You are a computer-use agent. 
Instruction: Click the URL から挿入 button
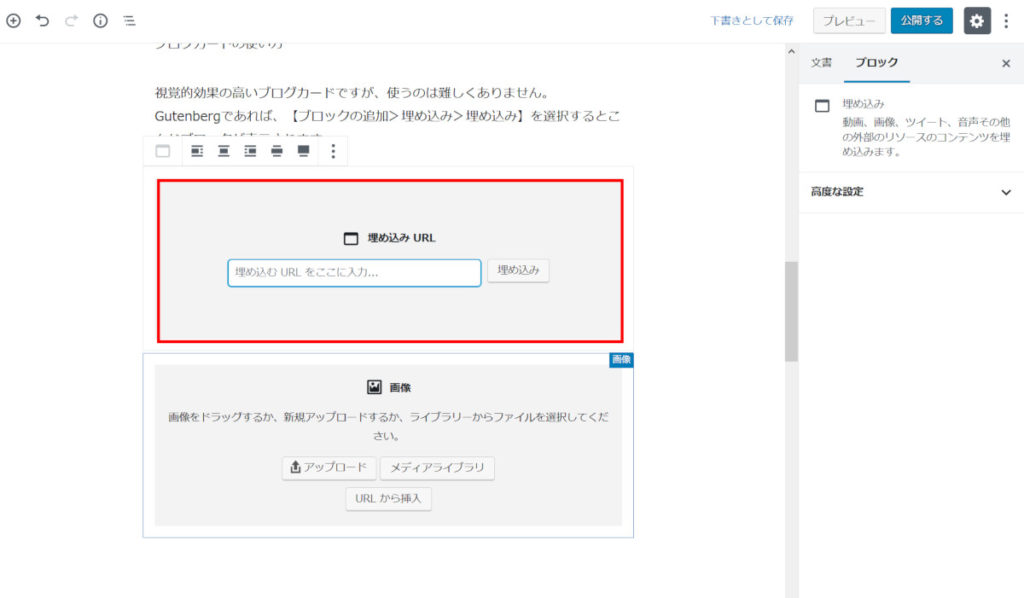[388, 499]
